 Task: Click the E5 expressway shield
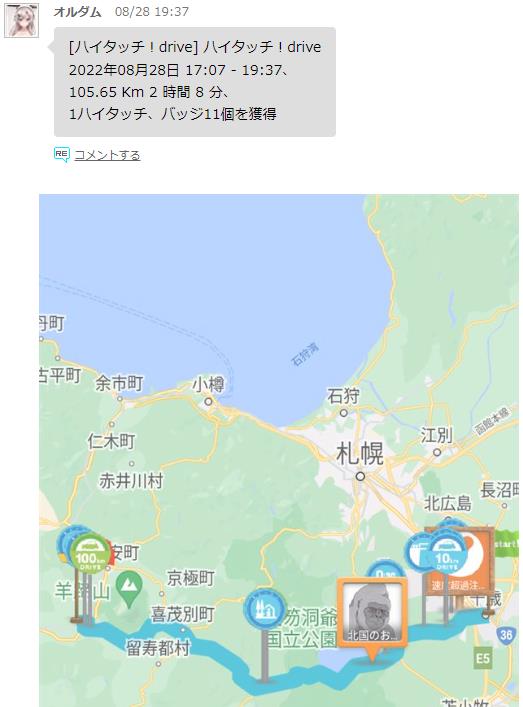(x=482, y=659)
